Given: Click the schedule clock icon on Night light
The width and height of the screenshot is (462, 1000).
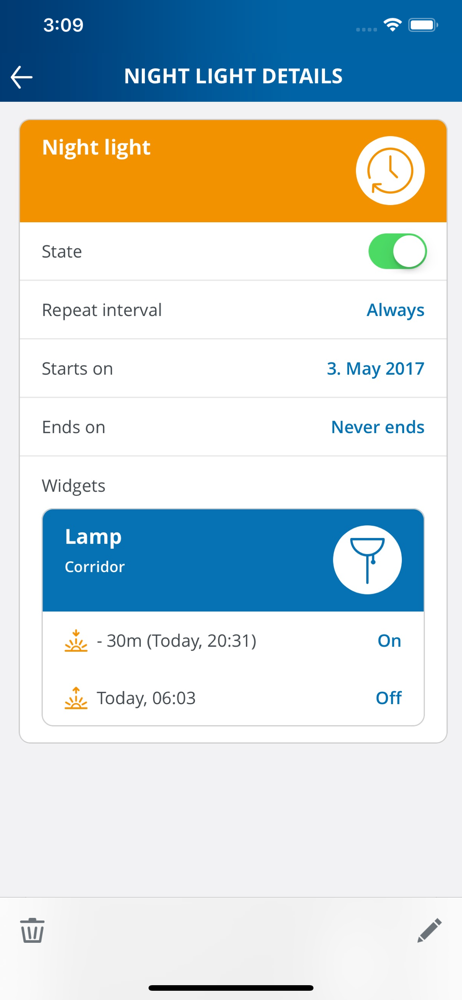Looking at the screenshot, I should point(390,171).
